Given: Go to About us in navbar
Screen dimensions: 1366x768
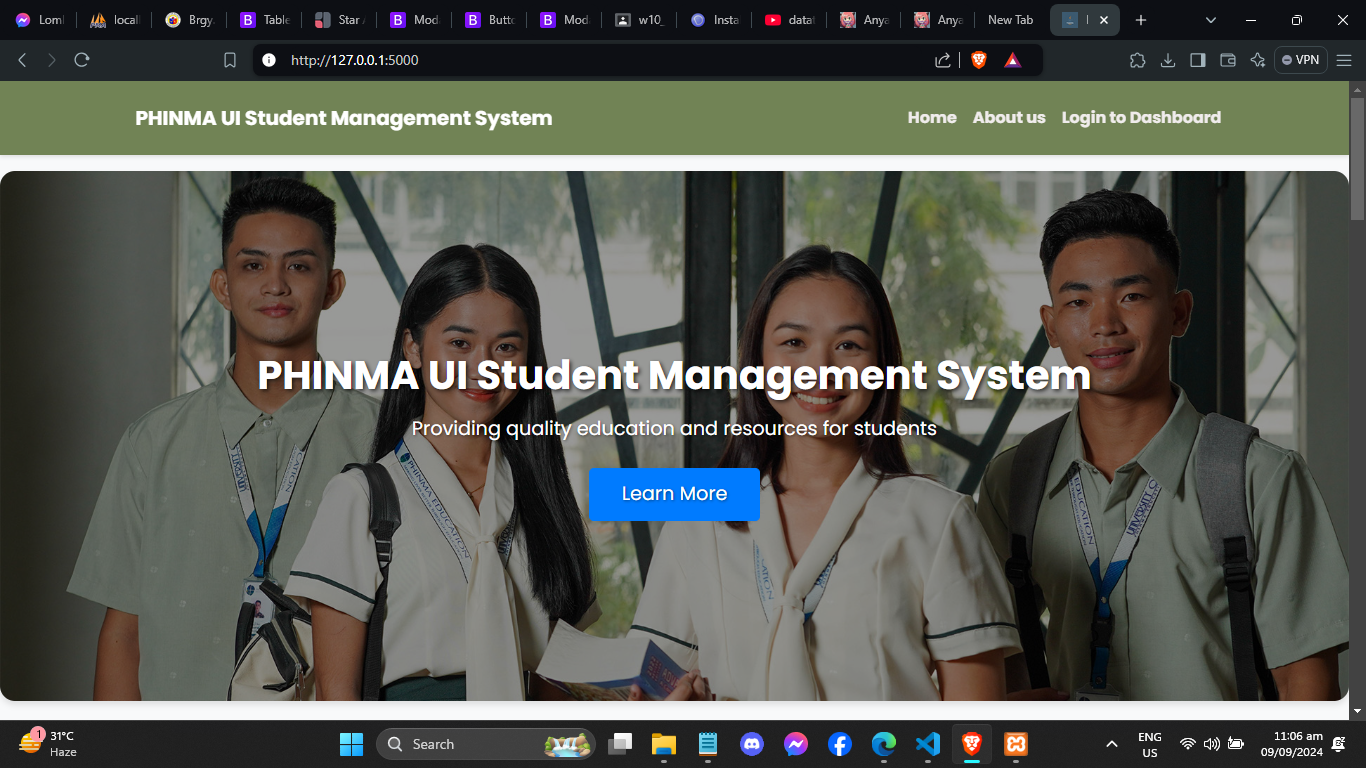Looking at the screenshot, I should pyautogui.click(x=1008, y=118).
